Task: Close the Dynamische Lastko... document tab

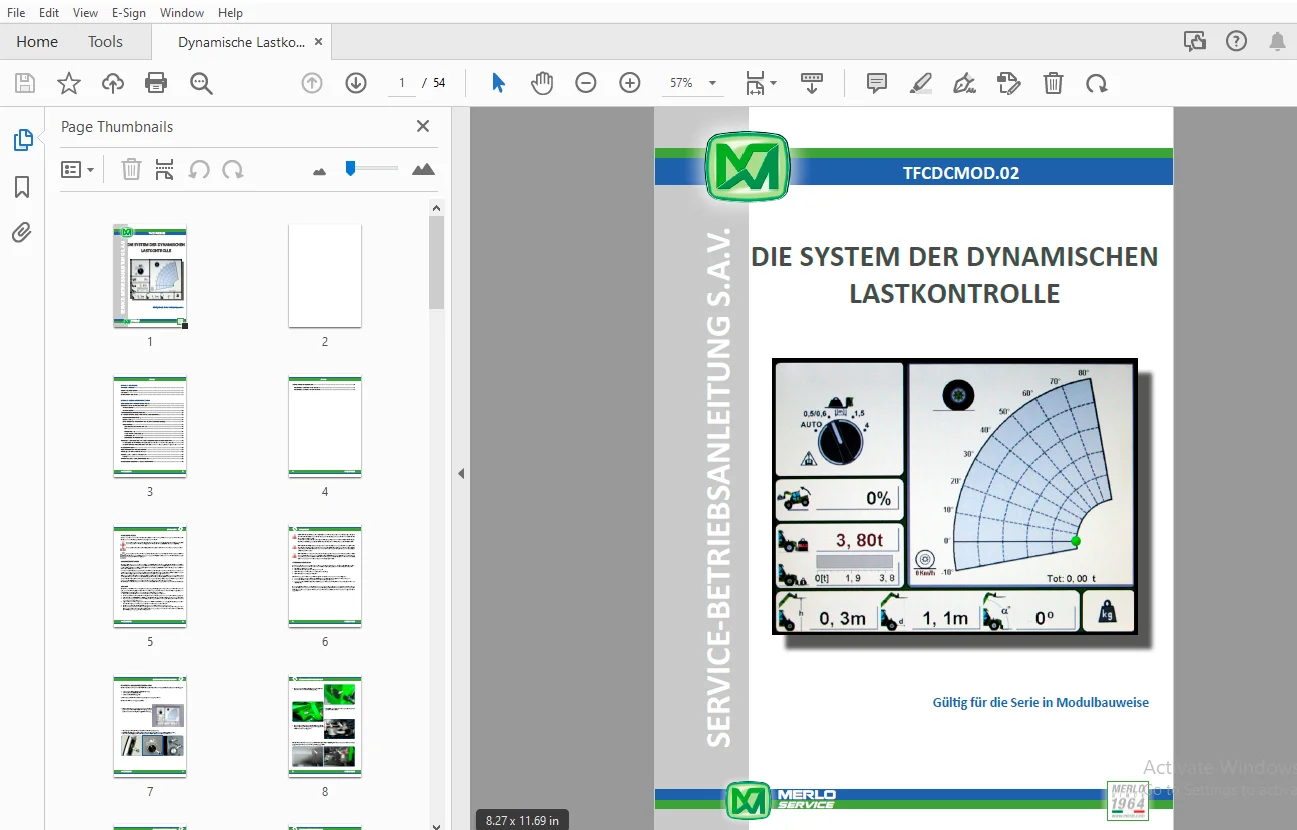Action: (319, 42)
